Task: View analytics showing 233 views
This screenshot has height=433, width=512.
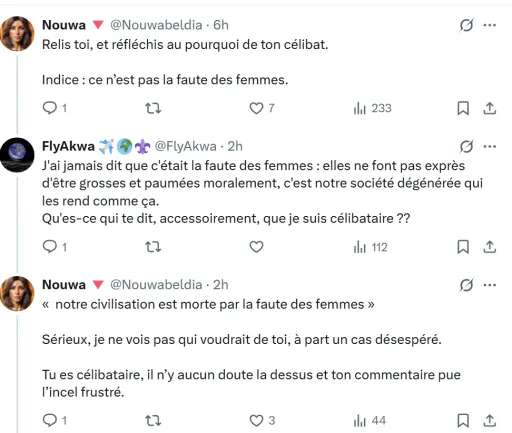Action: (372, 108)
